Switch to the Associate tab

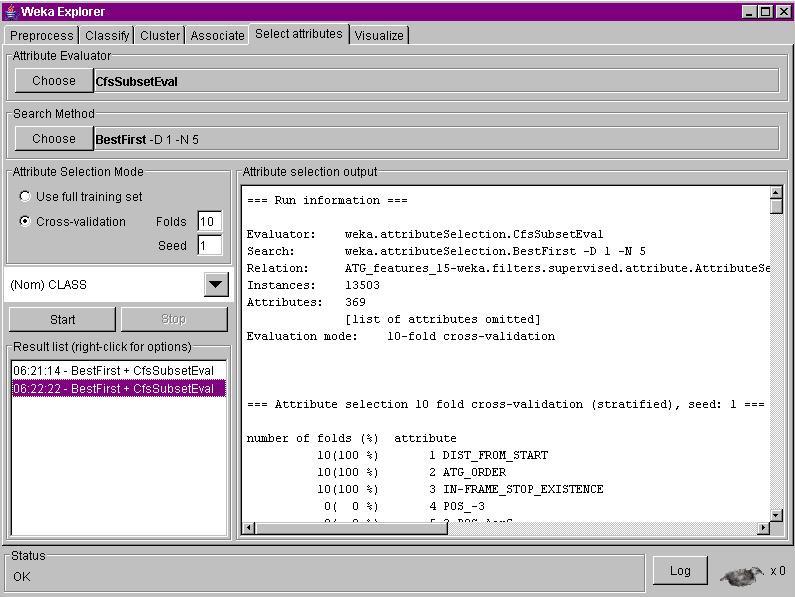217,36
